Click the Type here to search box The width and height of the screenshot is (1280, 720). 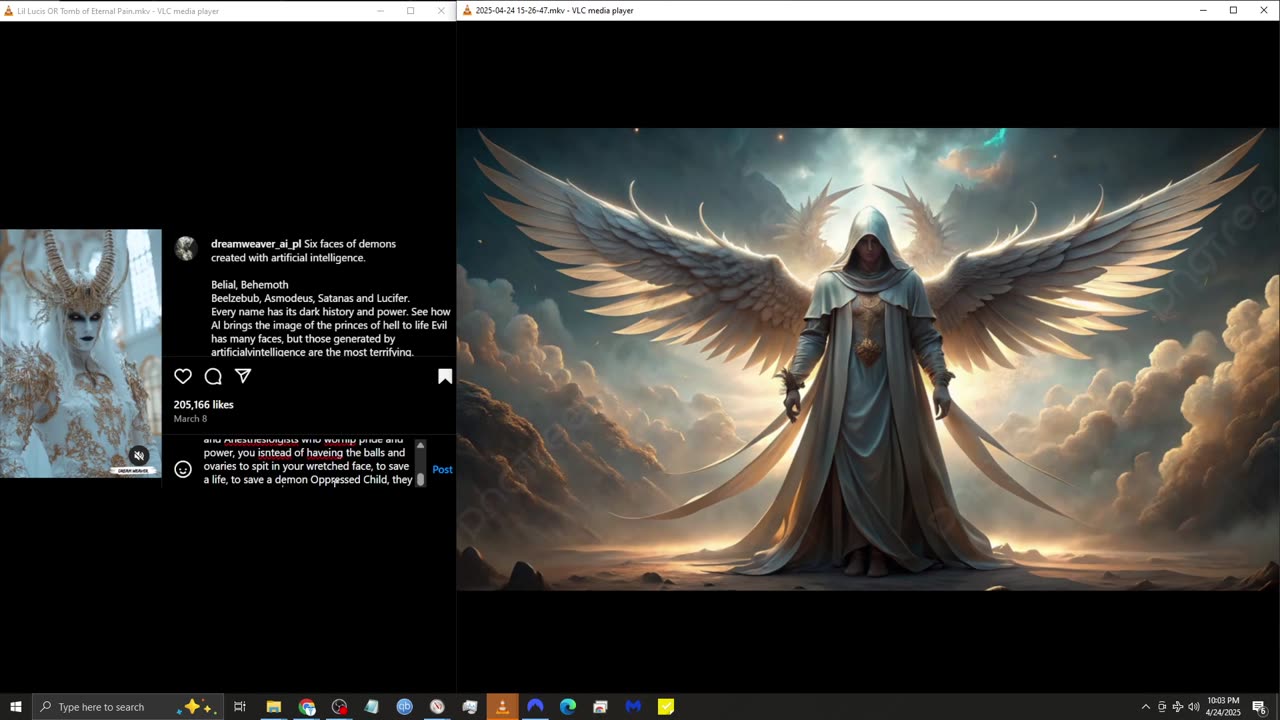point(127,707)
